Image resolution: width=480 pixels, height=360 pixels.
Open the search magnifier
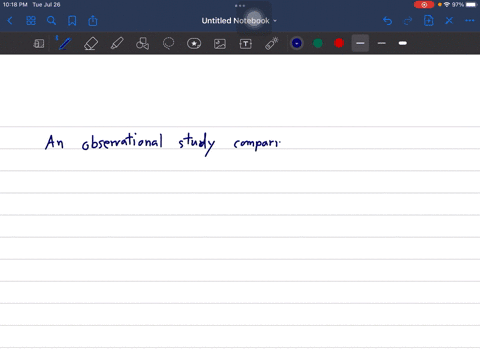(51, 21)
